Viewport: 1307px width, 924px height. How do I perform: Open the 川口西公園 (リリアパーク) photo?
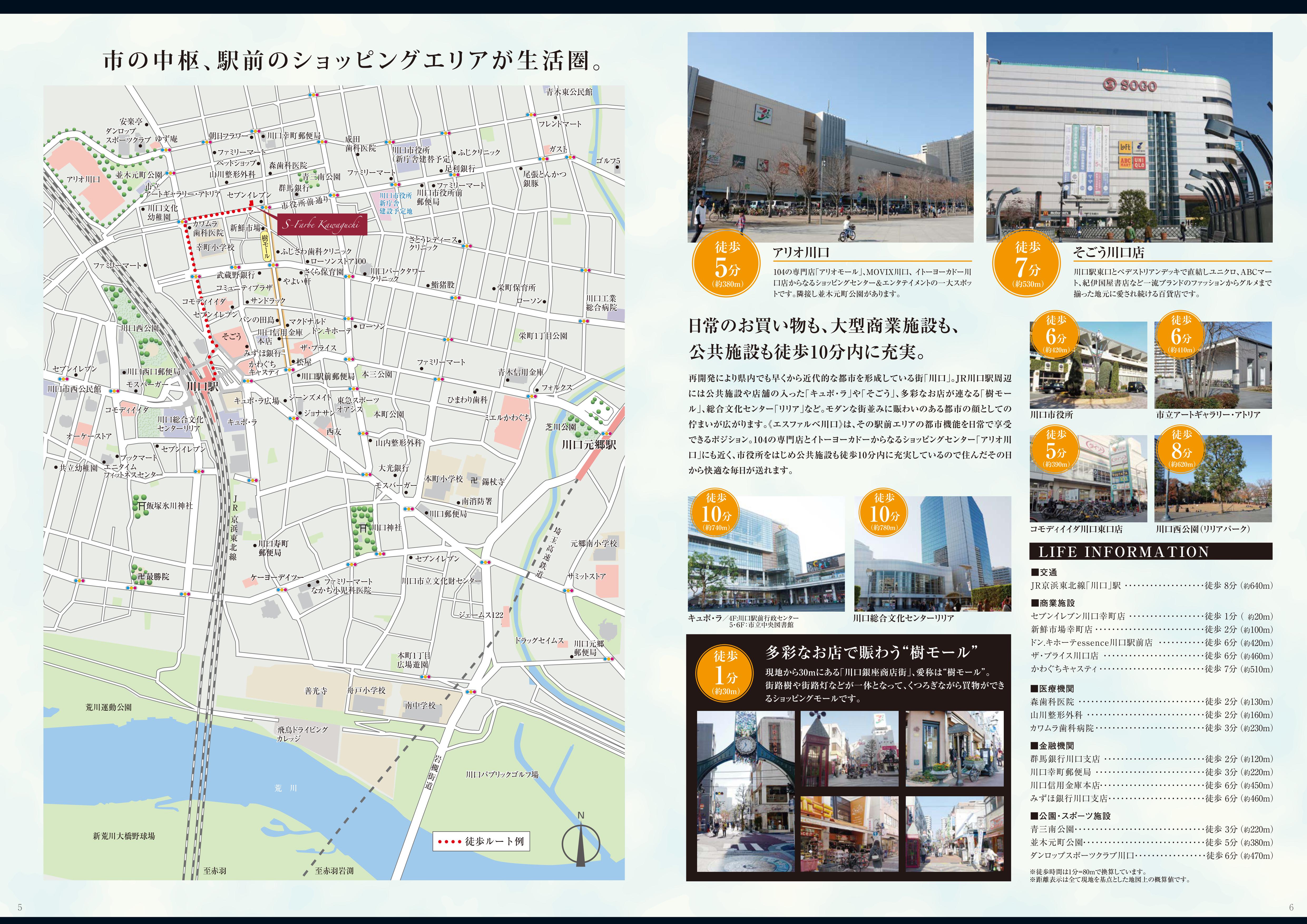tap(1213, 479)
